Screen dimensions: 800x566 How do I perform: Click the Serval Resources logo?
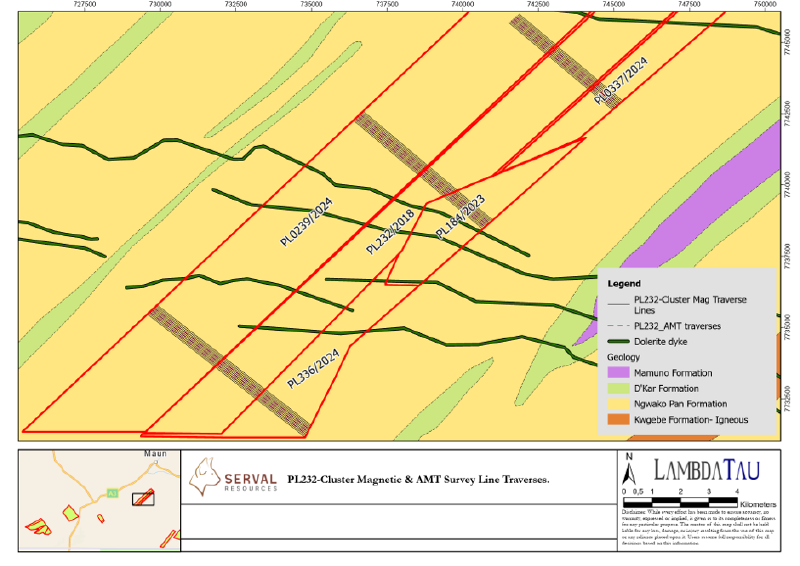point(233,477)
